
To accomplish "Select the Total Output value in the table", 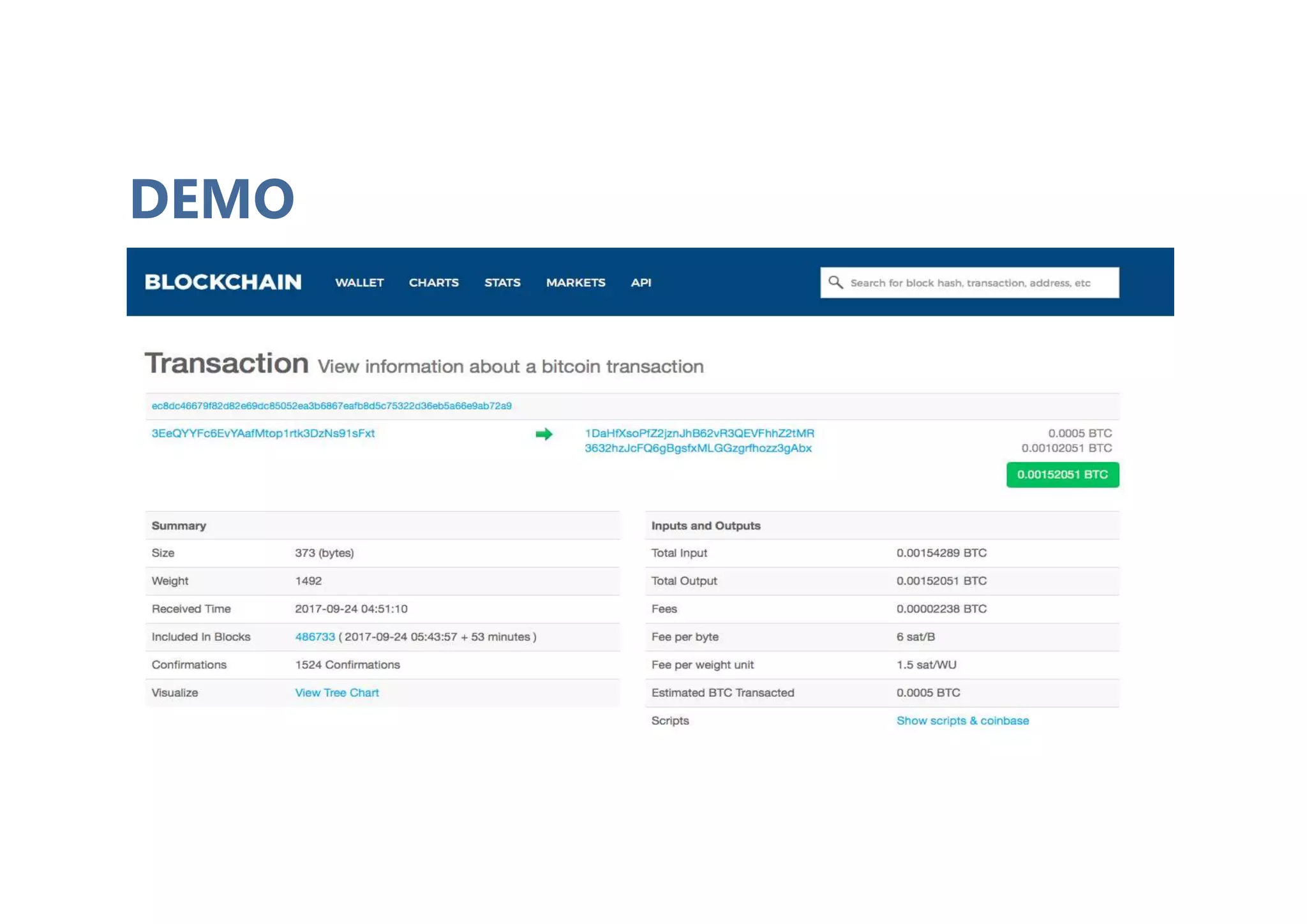I will [x=941, y=581].
